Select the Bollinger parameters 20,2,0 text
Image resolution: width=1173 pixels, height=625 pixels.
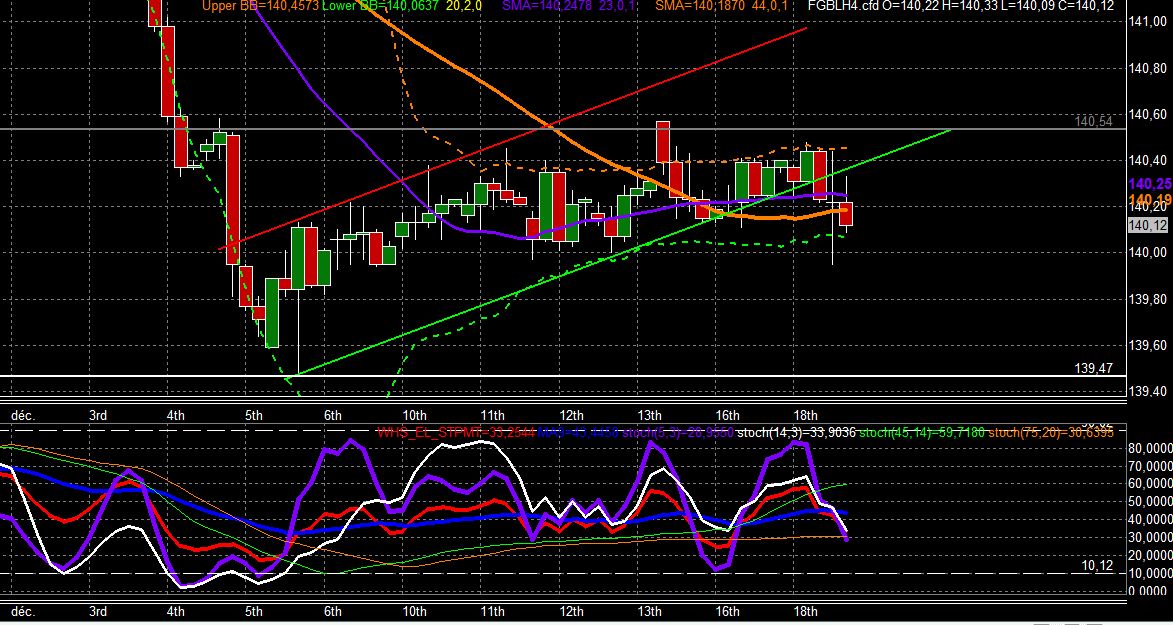(x=464, y=6)
